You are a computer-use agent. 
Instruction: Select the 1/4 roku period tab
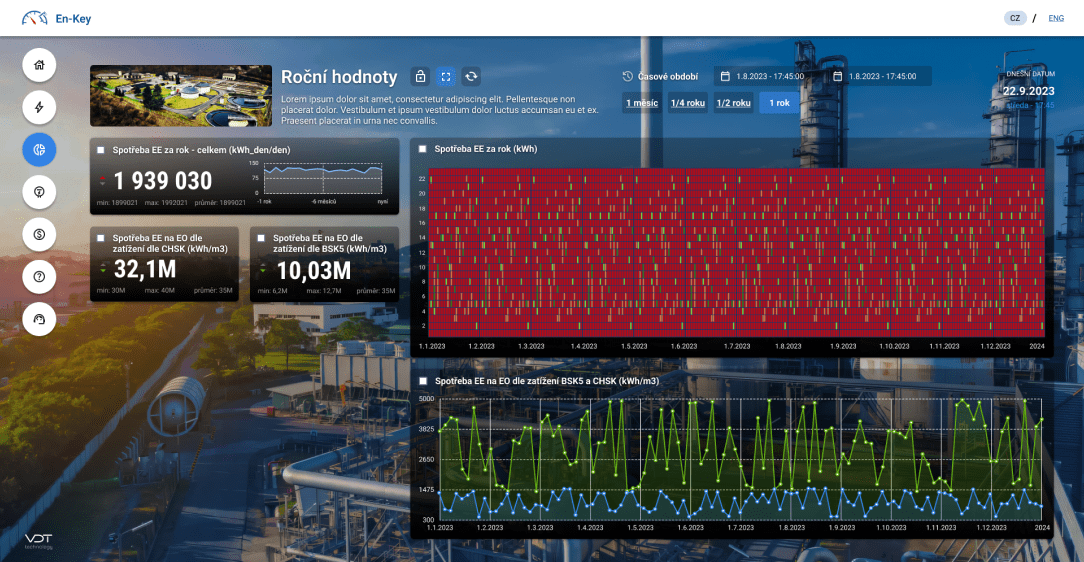tap(688, 102)
